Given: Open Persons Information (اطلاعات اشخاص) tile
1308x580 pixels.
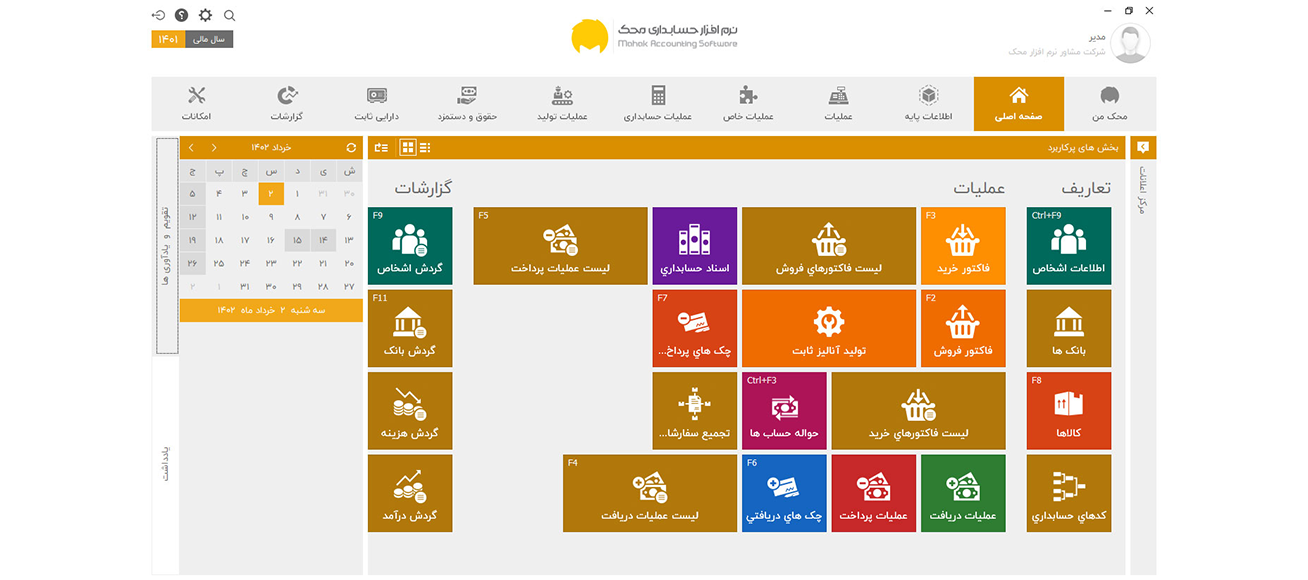Looking at the screenshot, I should pos(1068,245).
